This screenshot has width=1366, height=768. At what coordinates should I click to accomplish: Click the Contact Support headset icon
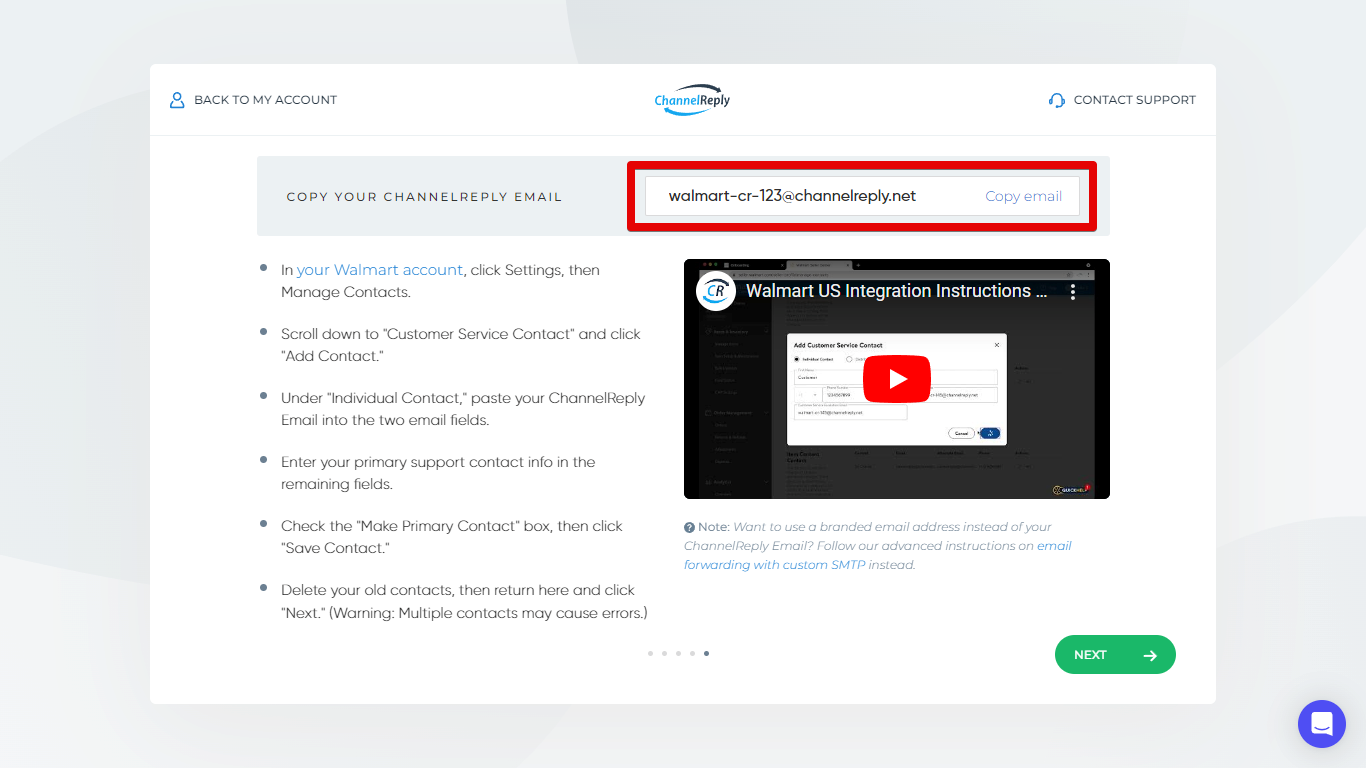coord(1057,100)
